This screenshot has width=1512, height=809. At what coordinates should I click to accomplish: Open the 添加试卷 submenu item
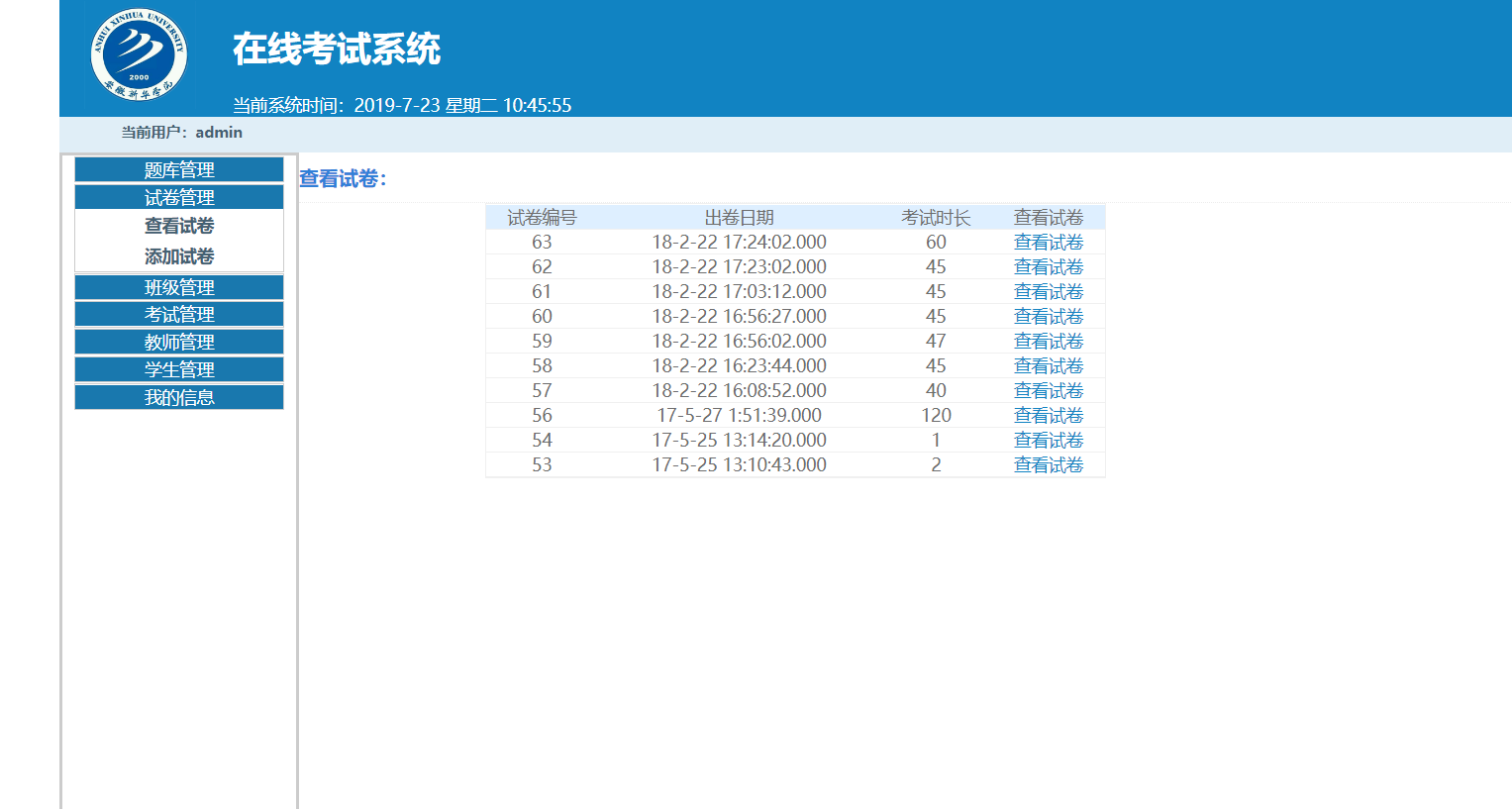pyautogui.click(x=179, y=256)
